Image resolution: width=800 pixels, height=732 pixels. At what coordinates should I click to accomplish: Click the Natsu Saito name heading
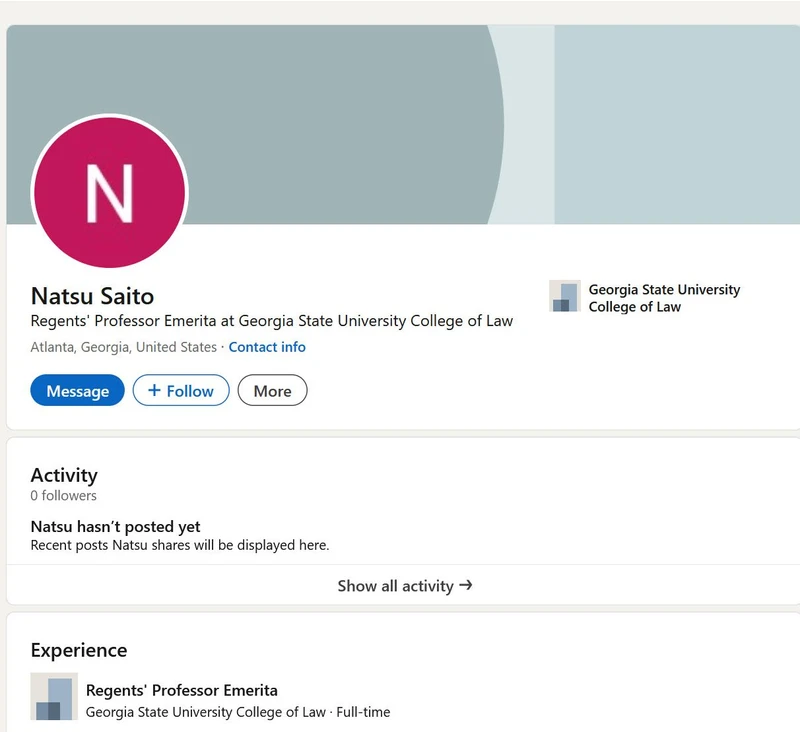coord(92,296)
